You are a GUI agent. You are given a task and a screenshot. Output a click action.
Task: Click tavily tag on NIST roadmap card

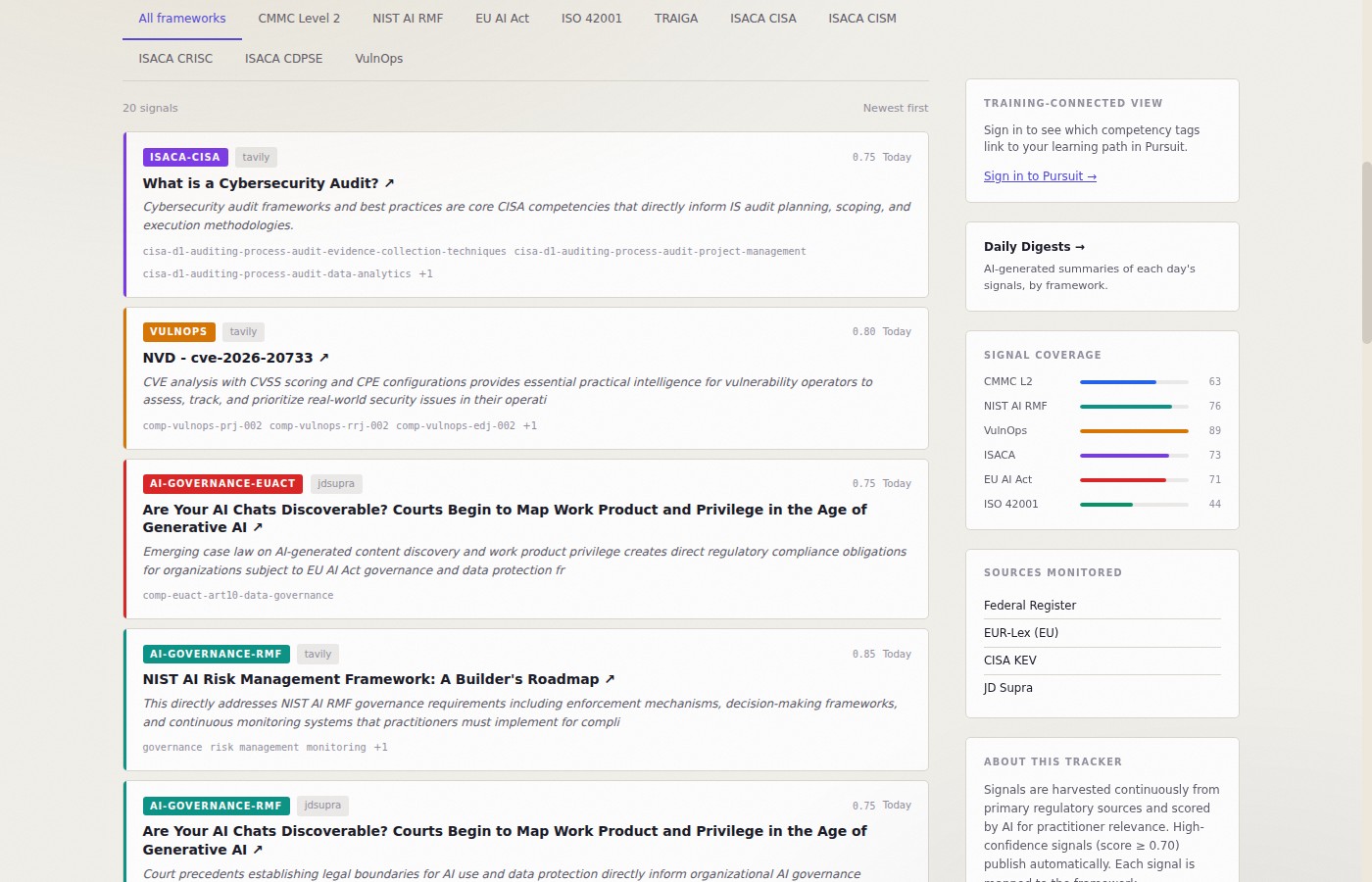[x=318, y=655]
